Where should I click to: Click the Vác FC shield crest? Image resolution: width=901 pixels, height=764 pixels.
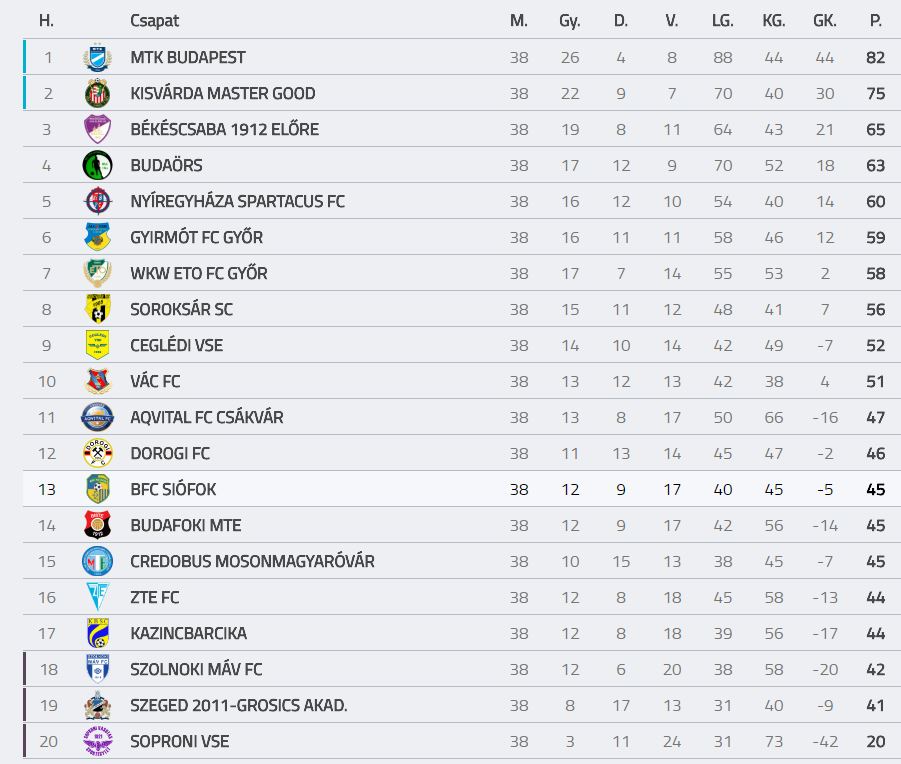click(97, 381)
